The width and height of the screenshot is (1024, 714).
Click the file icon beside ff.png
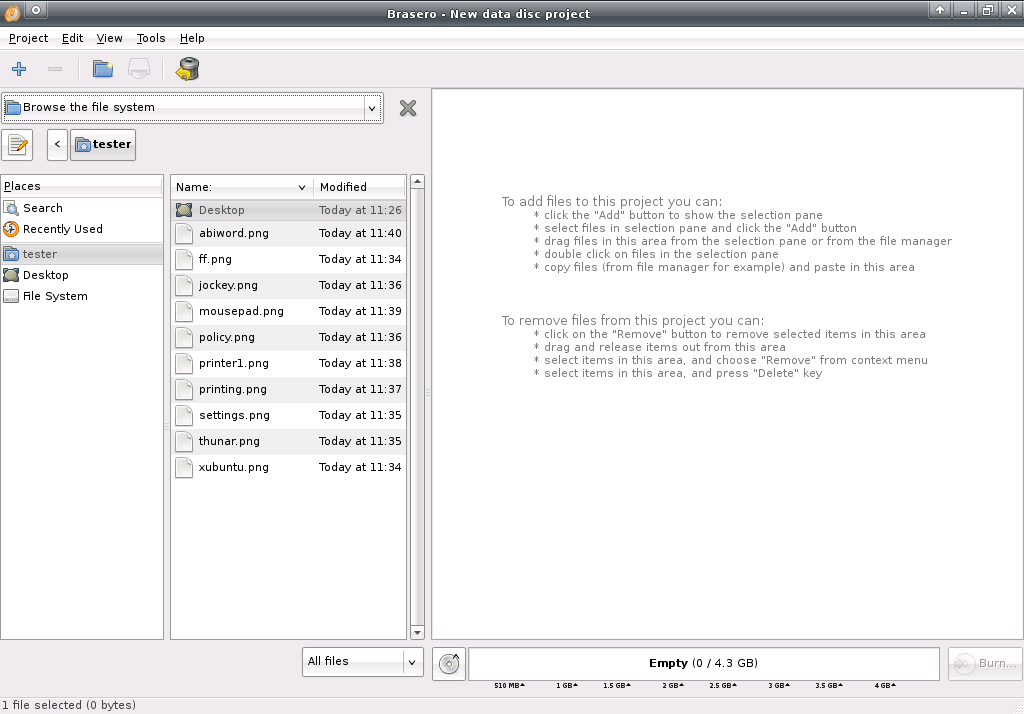[x=184, y=259]
